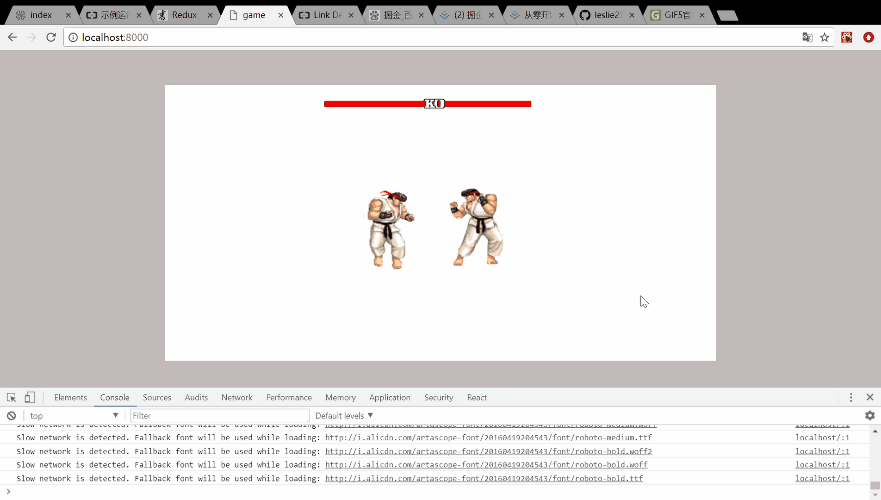Screen dimensions: 881x500
Task: Open a new browser tab
Action: point(728,16)
